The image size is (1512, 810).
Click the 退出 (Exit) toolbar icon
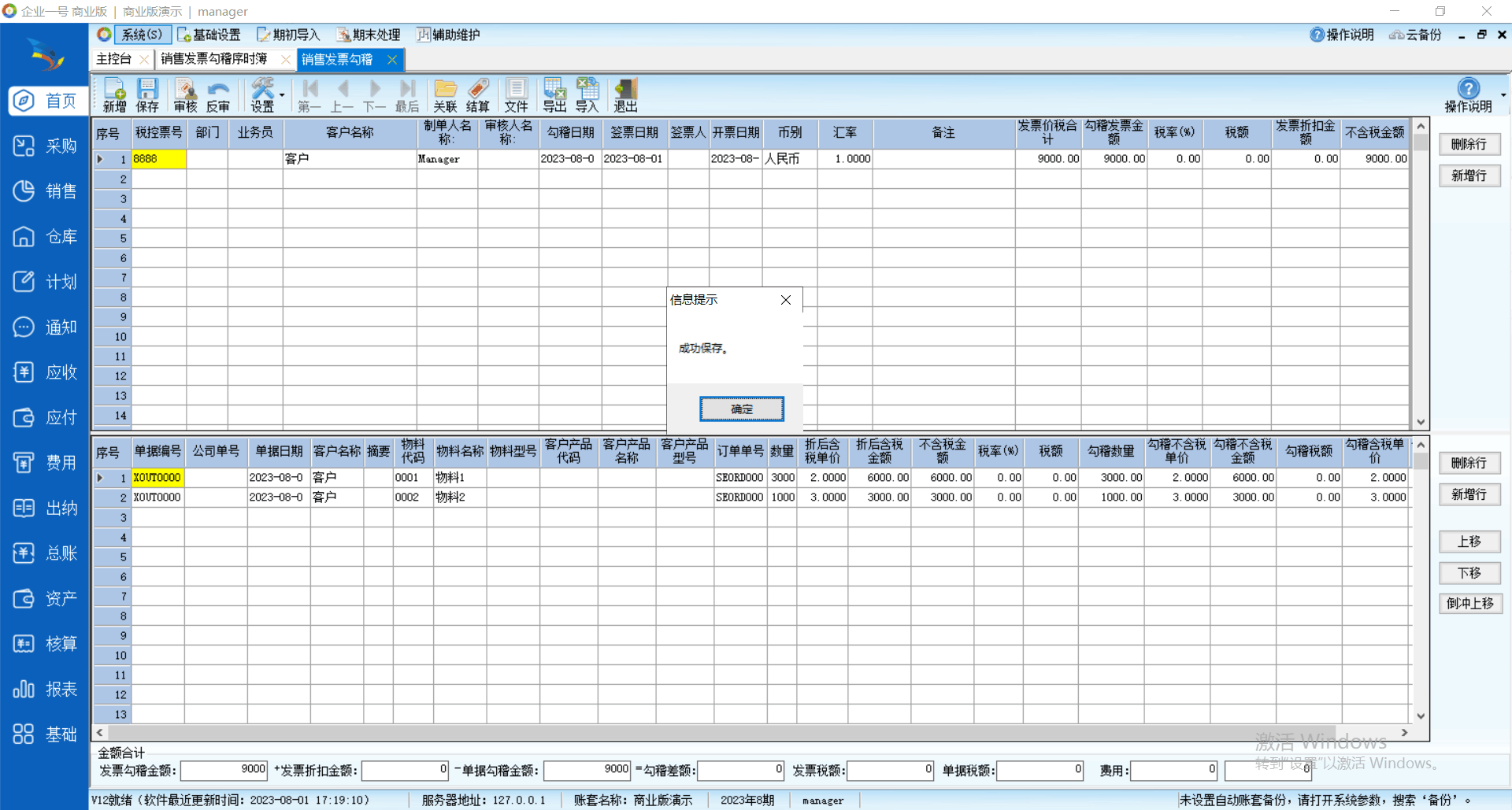(x=625, y=95)
